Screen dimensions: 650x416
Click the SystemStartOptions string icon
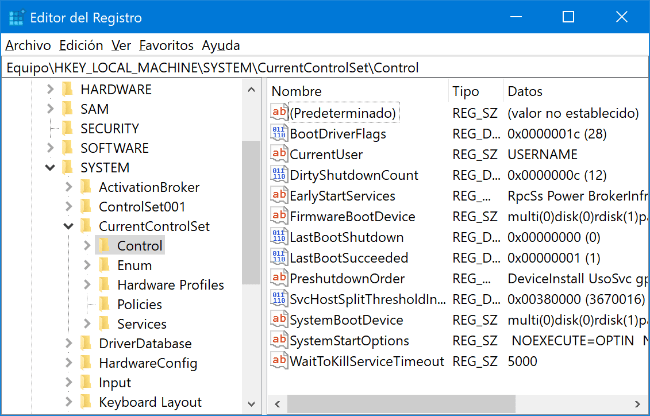279,340
